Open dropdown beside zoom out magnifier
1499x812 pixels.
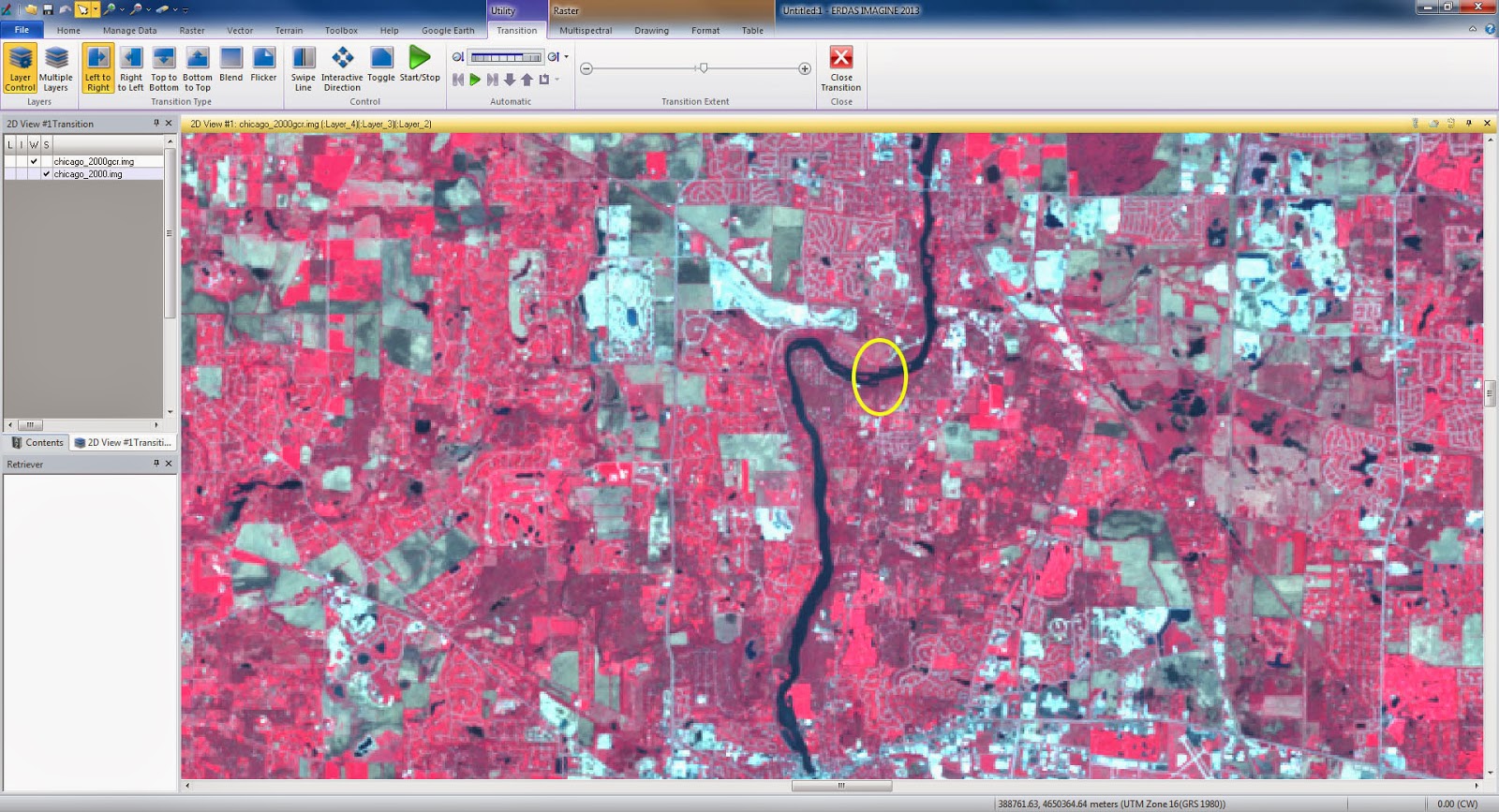click(149, 9)
